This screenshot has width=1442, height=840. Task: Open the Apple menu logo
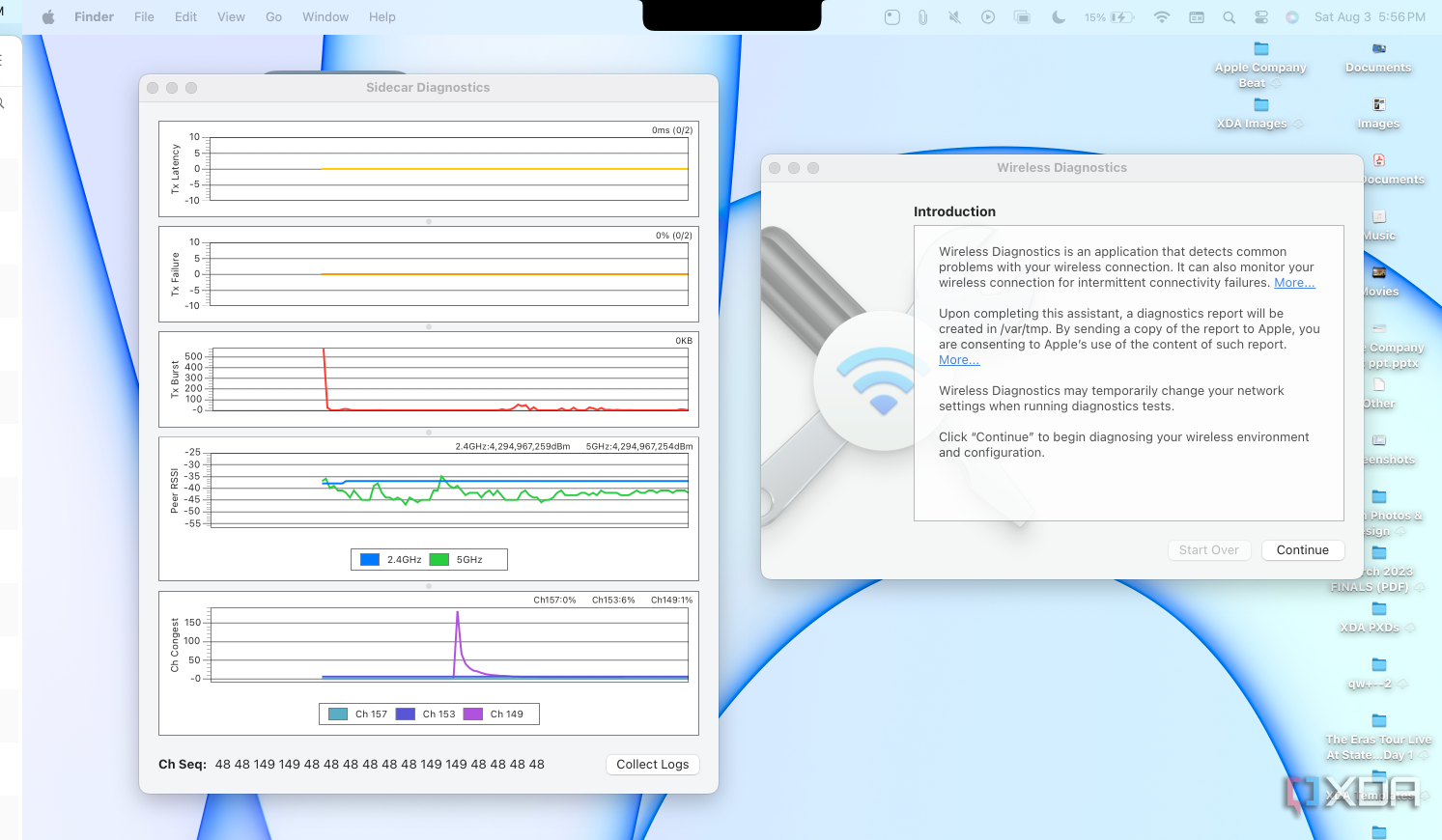(48, 17)
